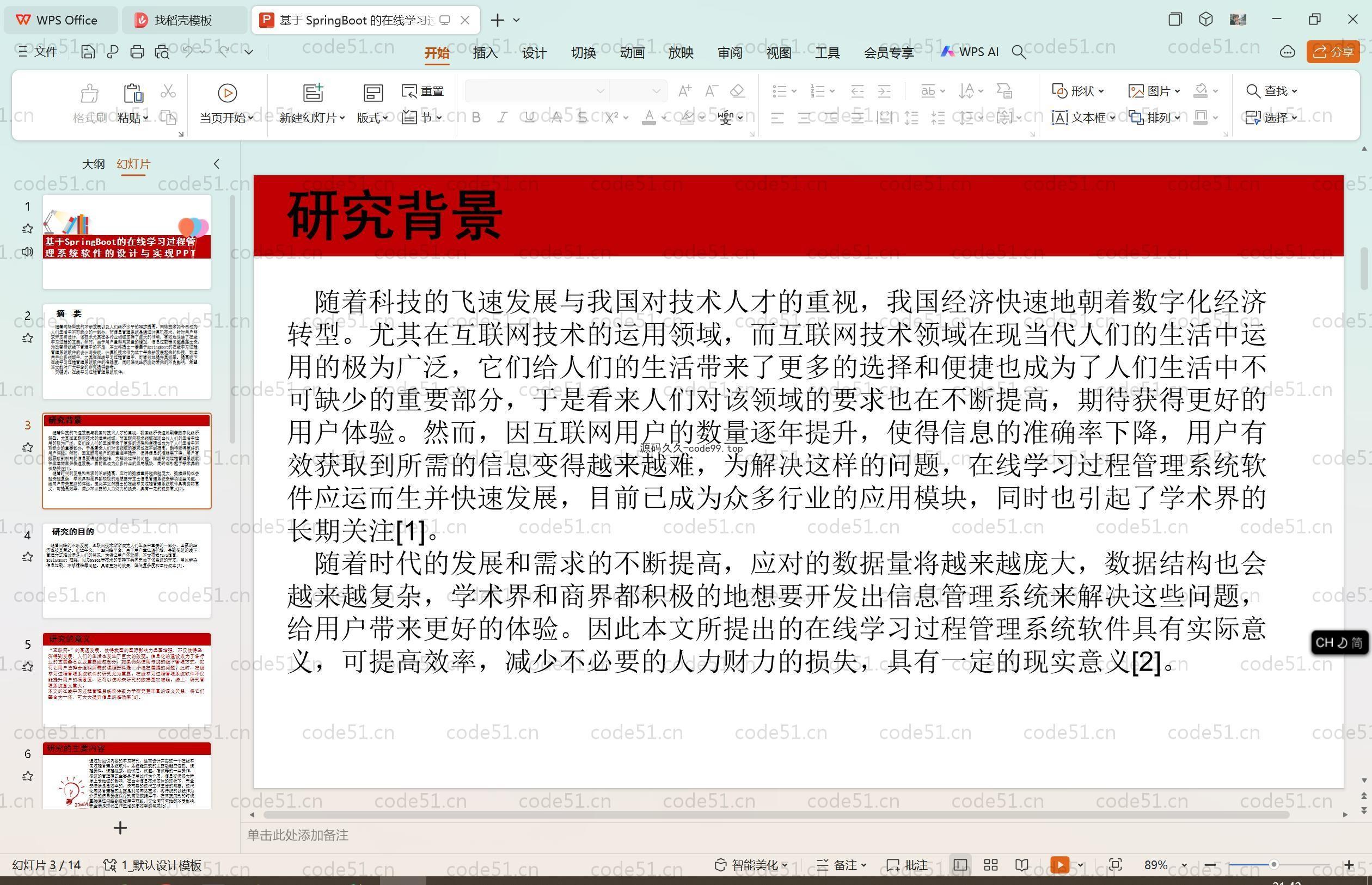Click the ribbon search magnifier icon
This screenshot has width=1372, height=885.
pos(1019,52)
